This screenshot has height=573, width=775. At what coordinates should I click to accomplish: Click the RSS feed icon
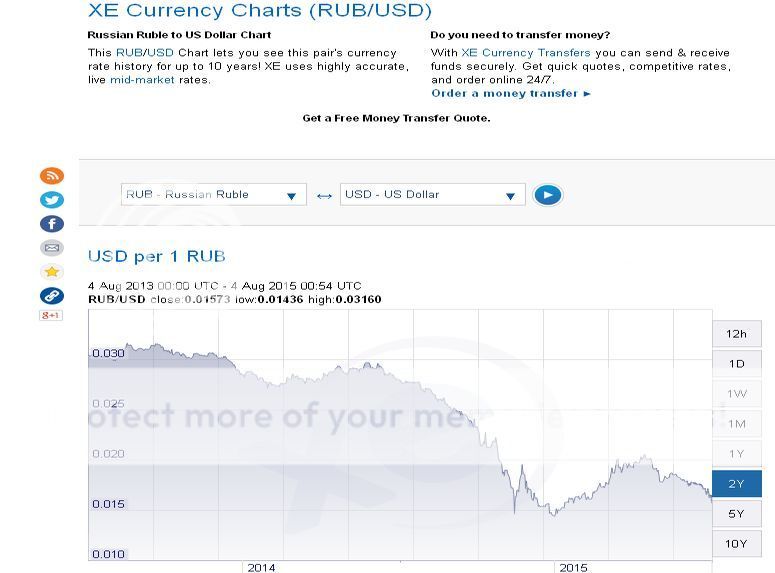point(51,176)
